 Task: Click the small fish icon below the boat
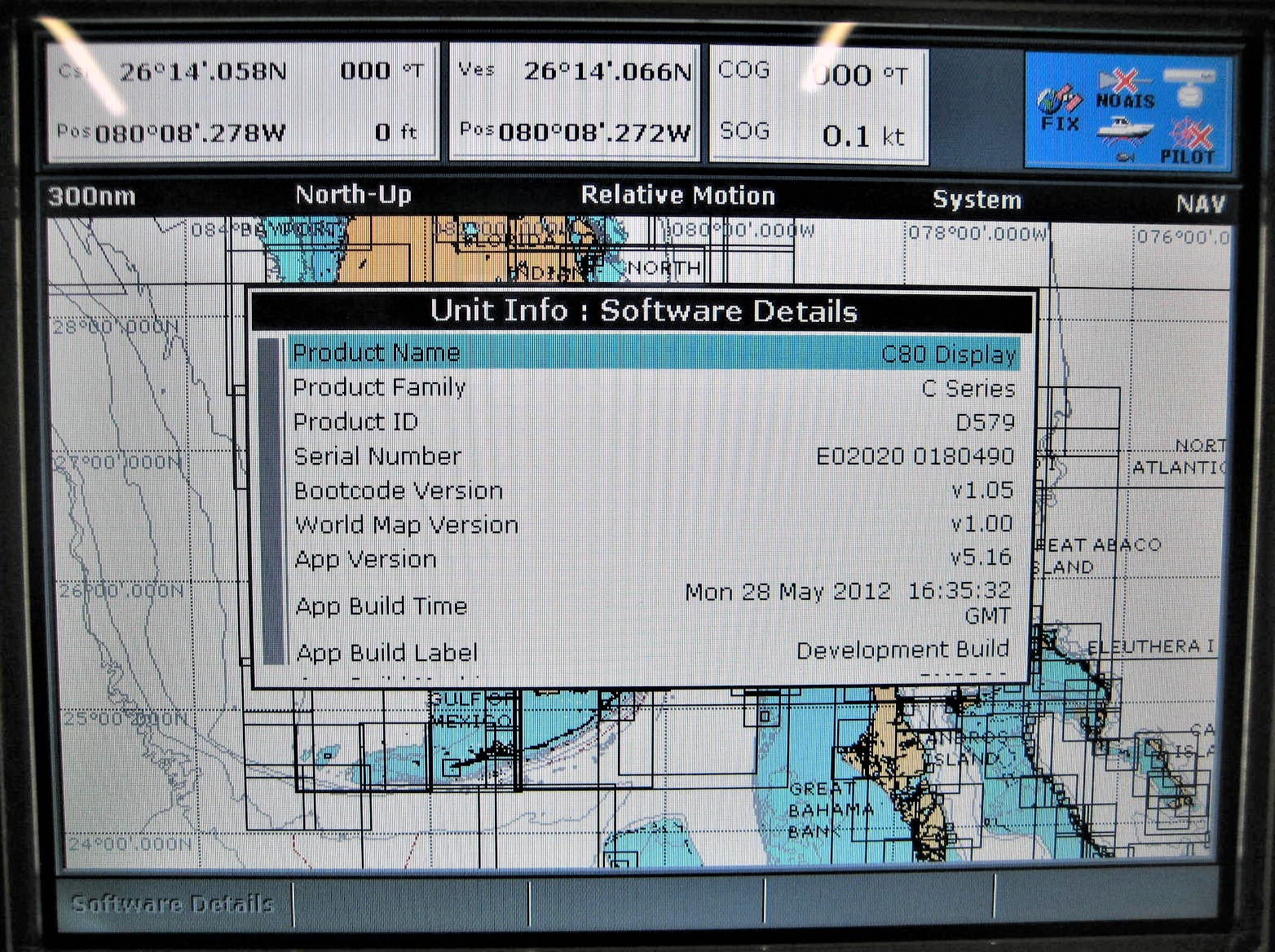click(x=1125, y=156)
